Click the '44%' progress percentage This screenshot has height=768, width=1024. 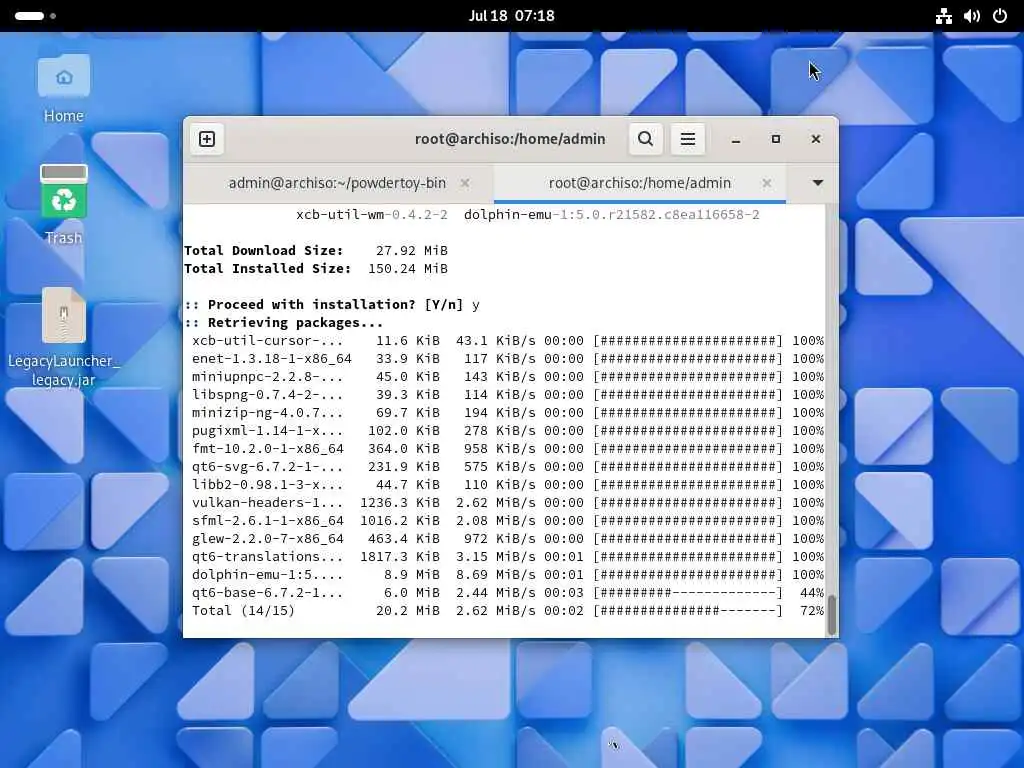point(812,593)
